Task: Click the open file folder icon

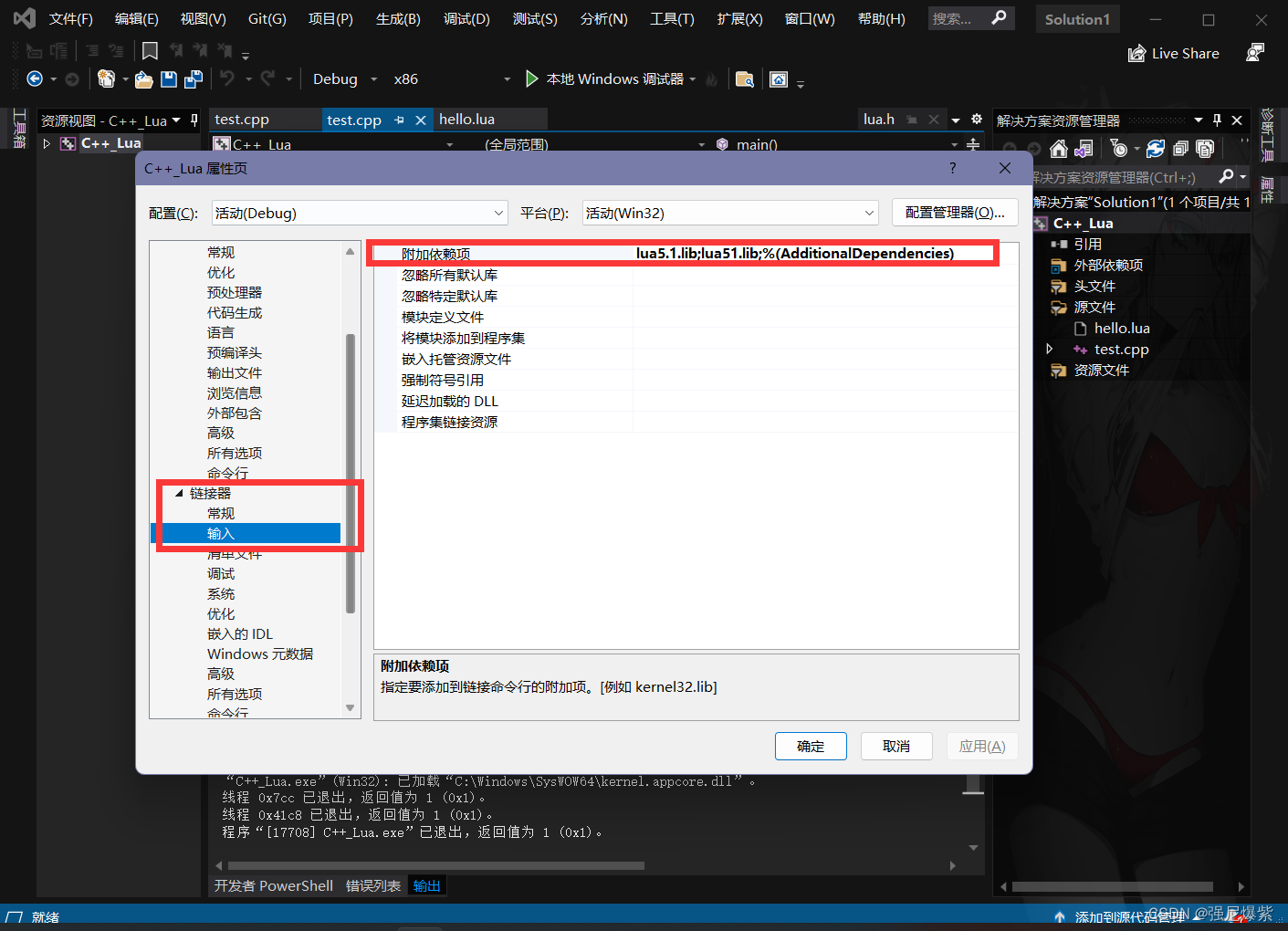Action: tap(144, 79)
